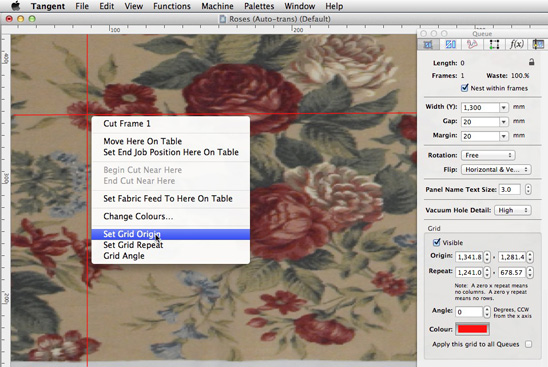Toggle Nest within frames checkbox
Viewport: 548px width, 367px height.
coord(464,88)
